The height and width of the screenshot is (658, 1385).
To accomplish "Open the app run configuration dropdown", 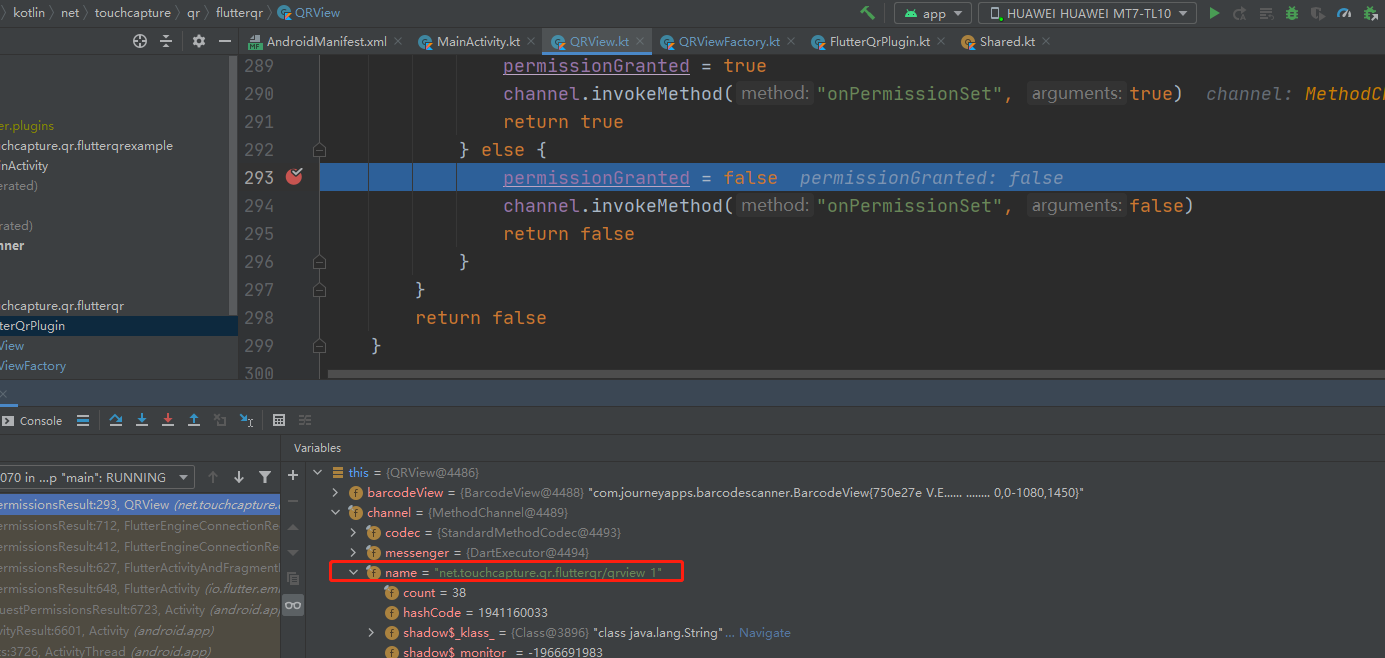I will coord(933,13).
